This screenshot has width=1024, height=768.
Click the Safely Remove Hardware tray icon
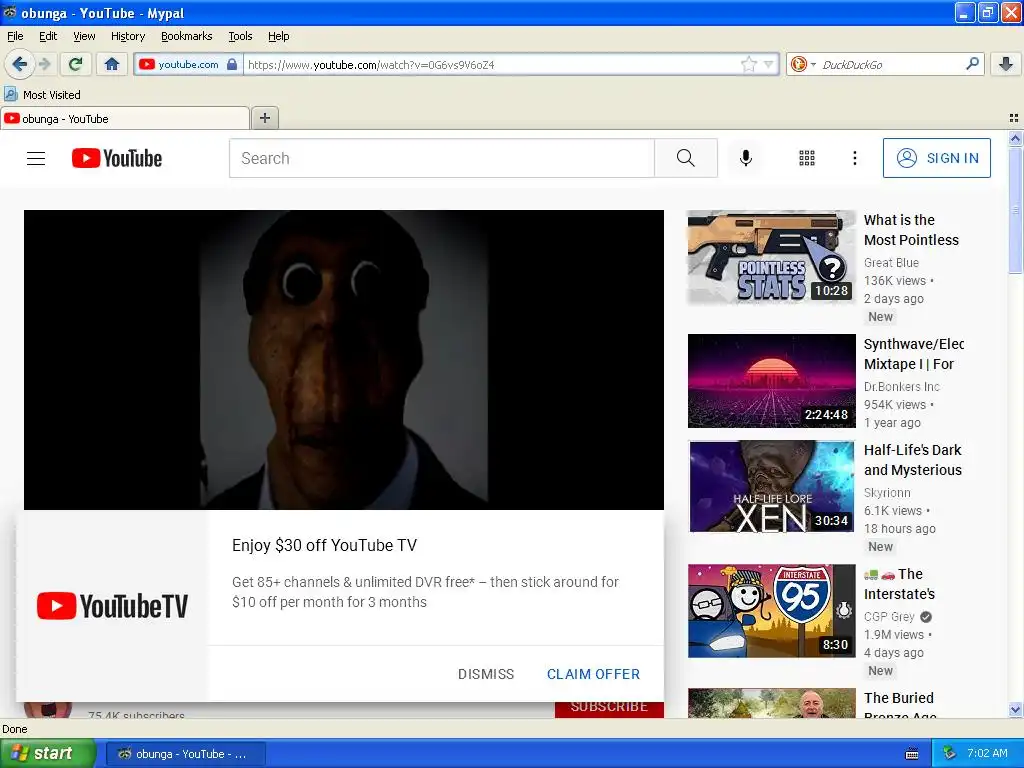pos(949,754)
